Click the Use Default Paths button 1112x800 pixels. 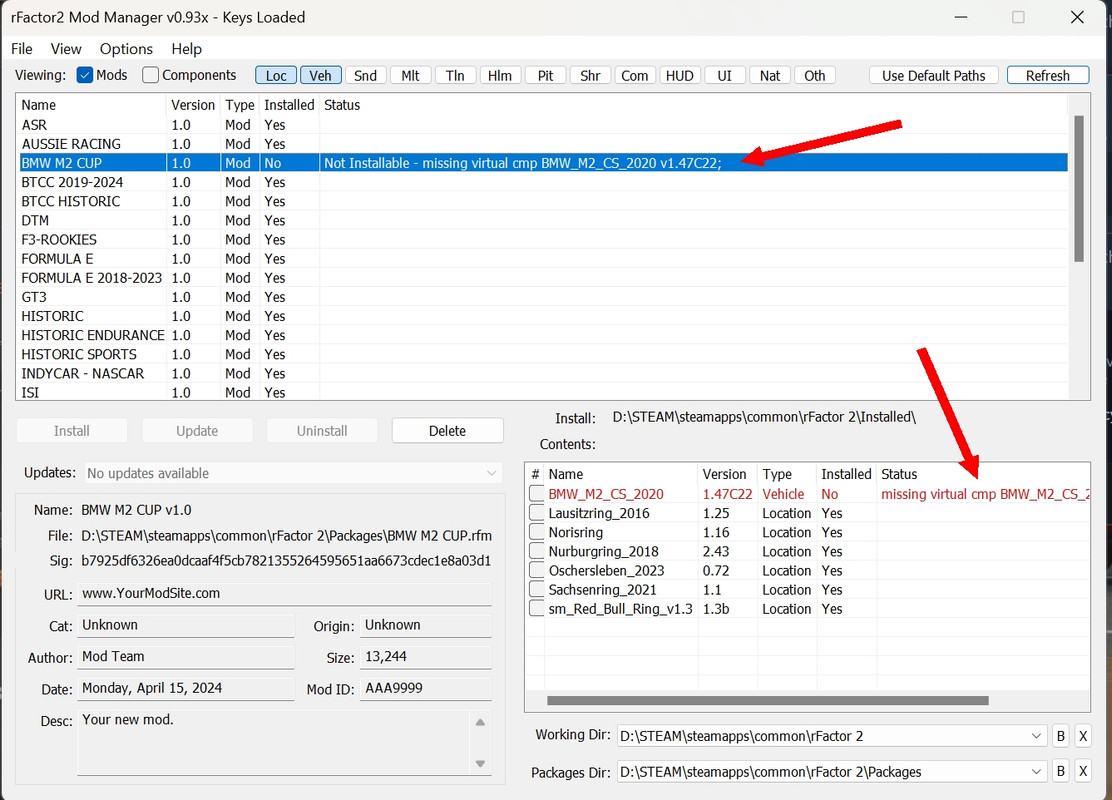point(933,76)
